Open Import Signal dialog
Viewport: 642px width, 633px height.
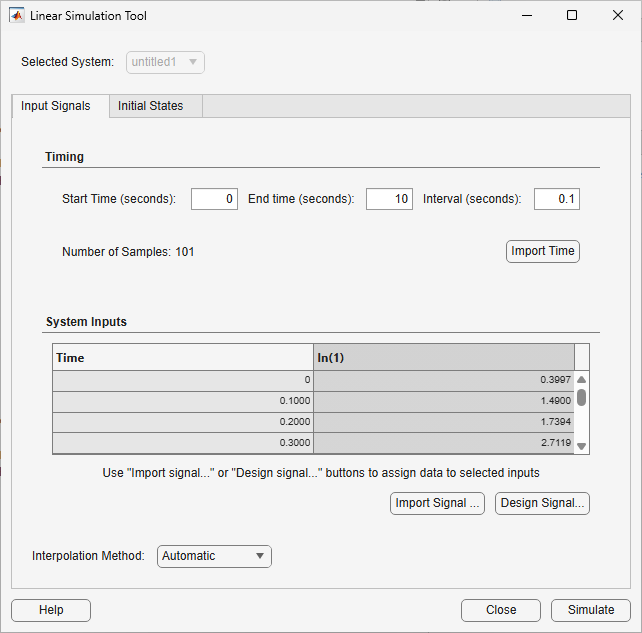(438, 503)
